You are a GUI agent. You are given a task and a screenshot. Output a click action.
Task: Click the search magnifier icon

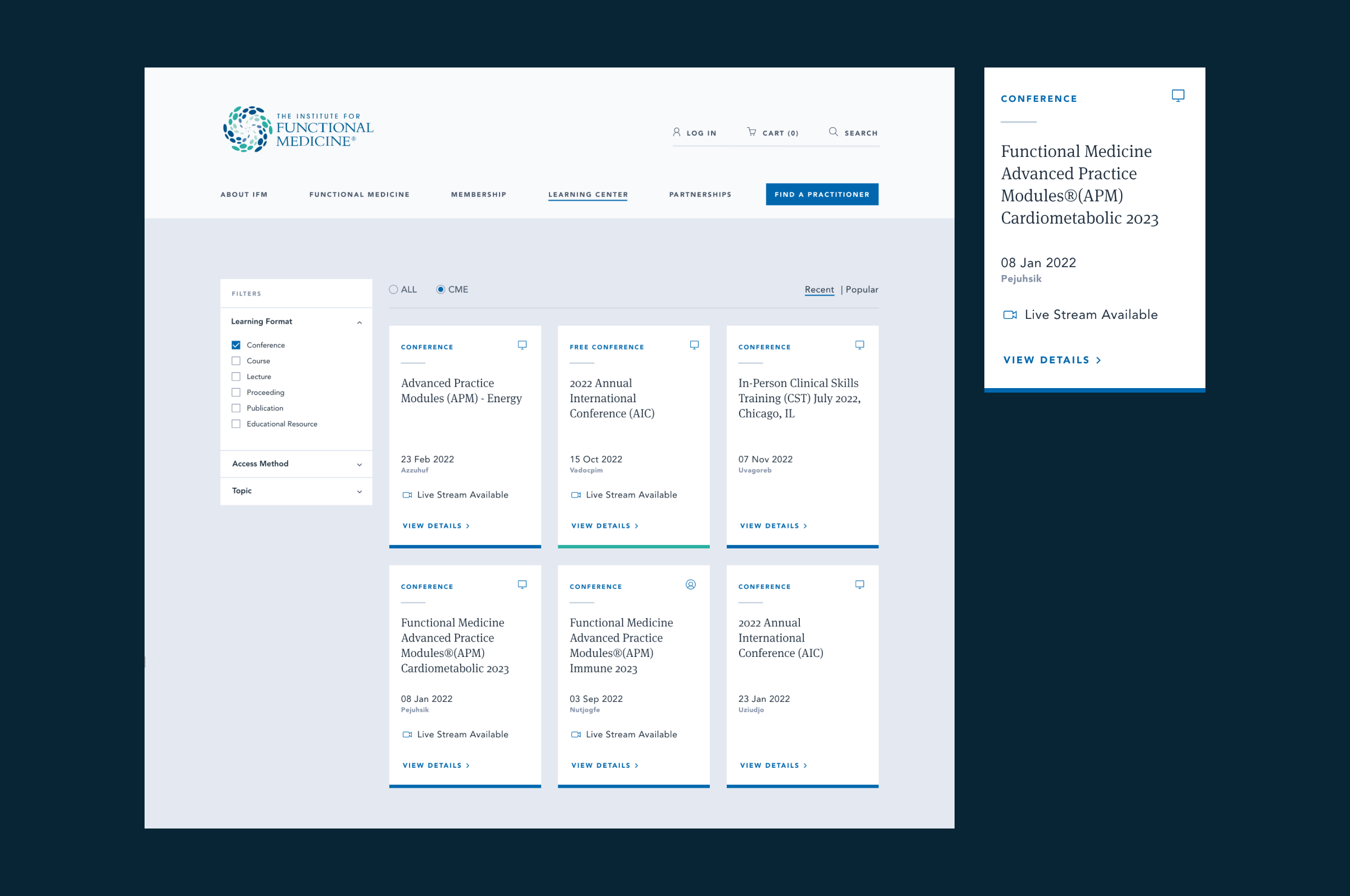(833, 132)
